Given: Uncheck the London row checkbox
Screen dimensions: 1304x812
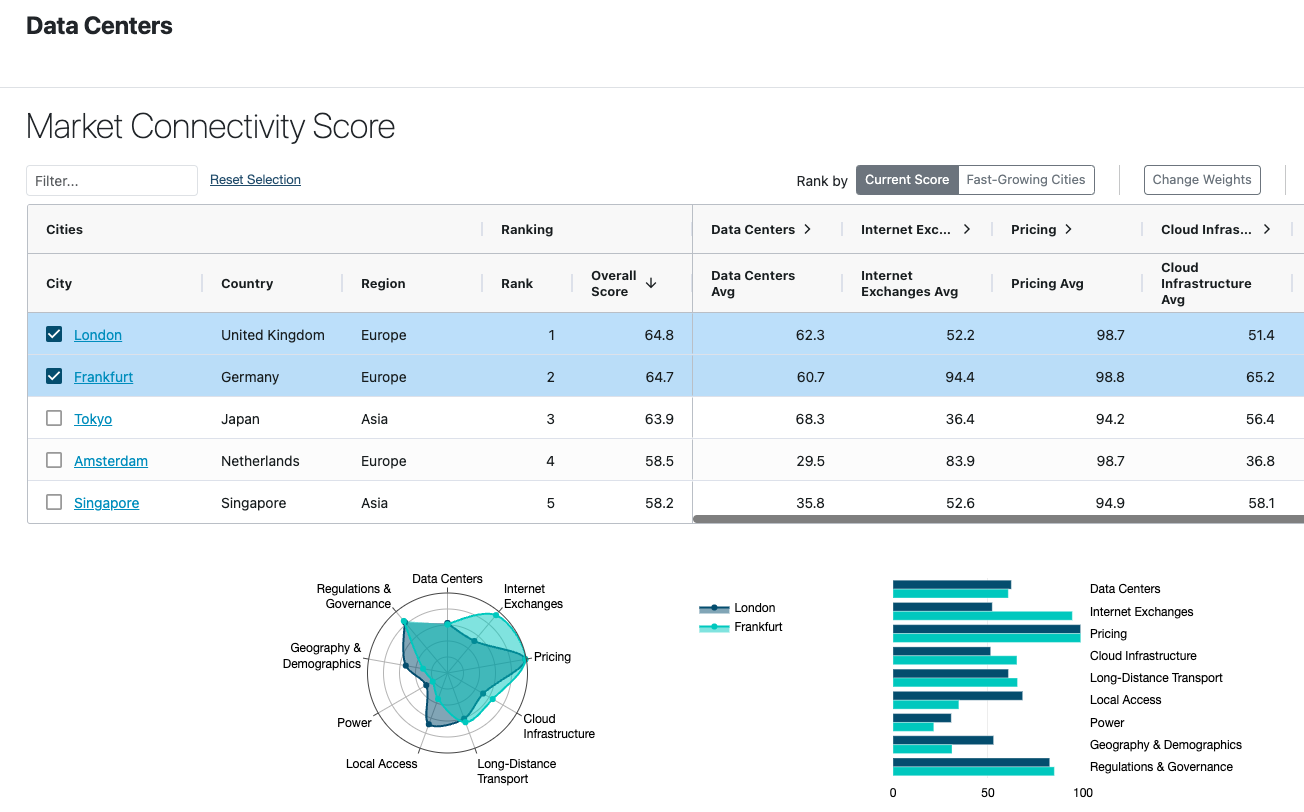Looking at the screenshot, I should (x=54, y=334).
